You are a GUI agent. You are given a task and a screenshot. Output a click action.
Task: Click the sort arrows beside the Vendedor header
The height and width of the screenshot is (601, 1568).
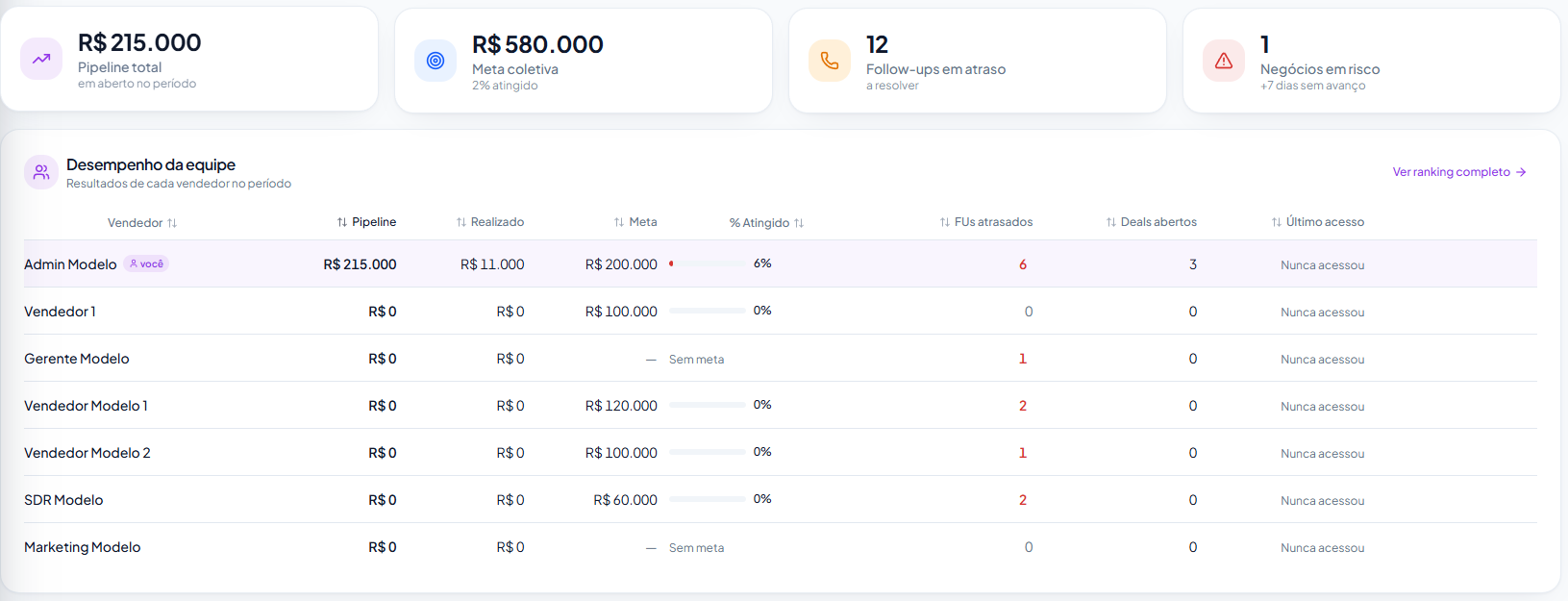pos(172,223)
